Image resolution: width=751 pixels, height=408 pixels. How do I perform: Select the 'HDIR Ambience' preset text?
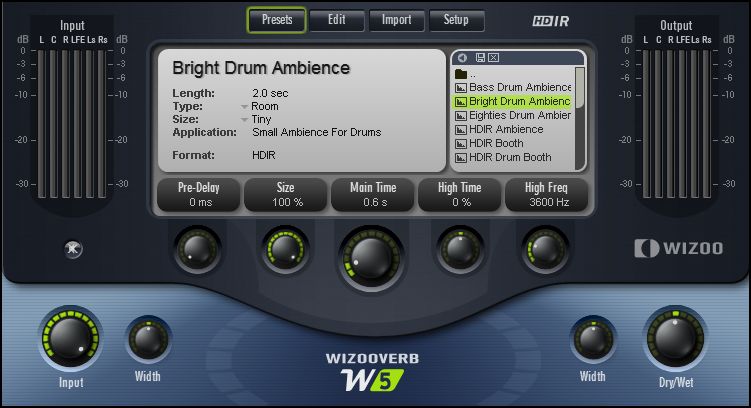pyautogui.click(x=506, y=129)
